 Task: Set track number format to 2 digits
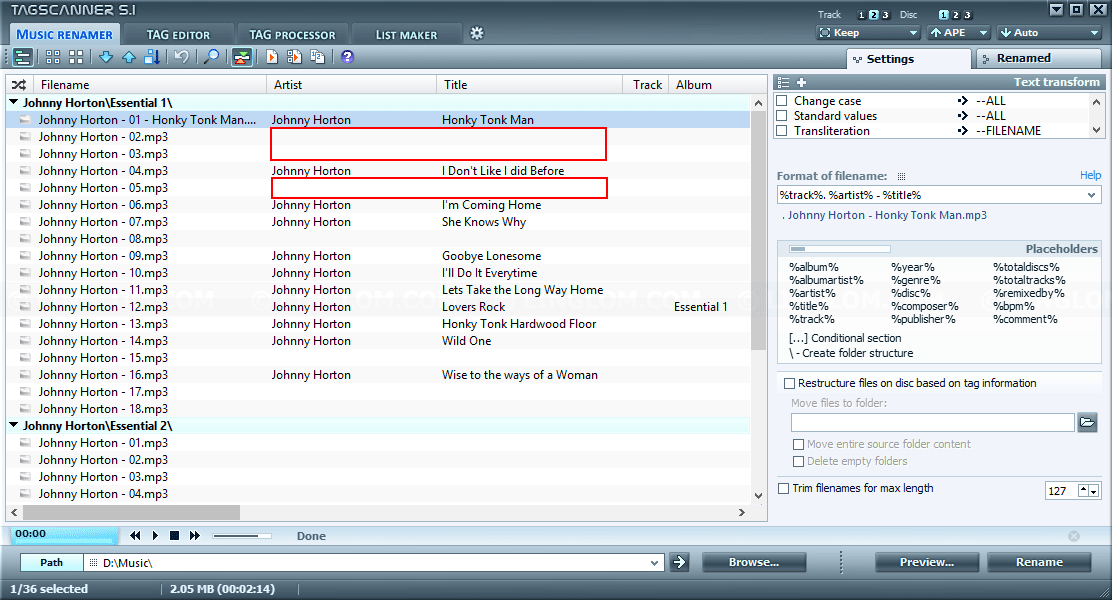pos(874,15)
